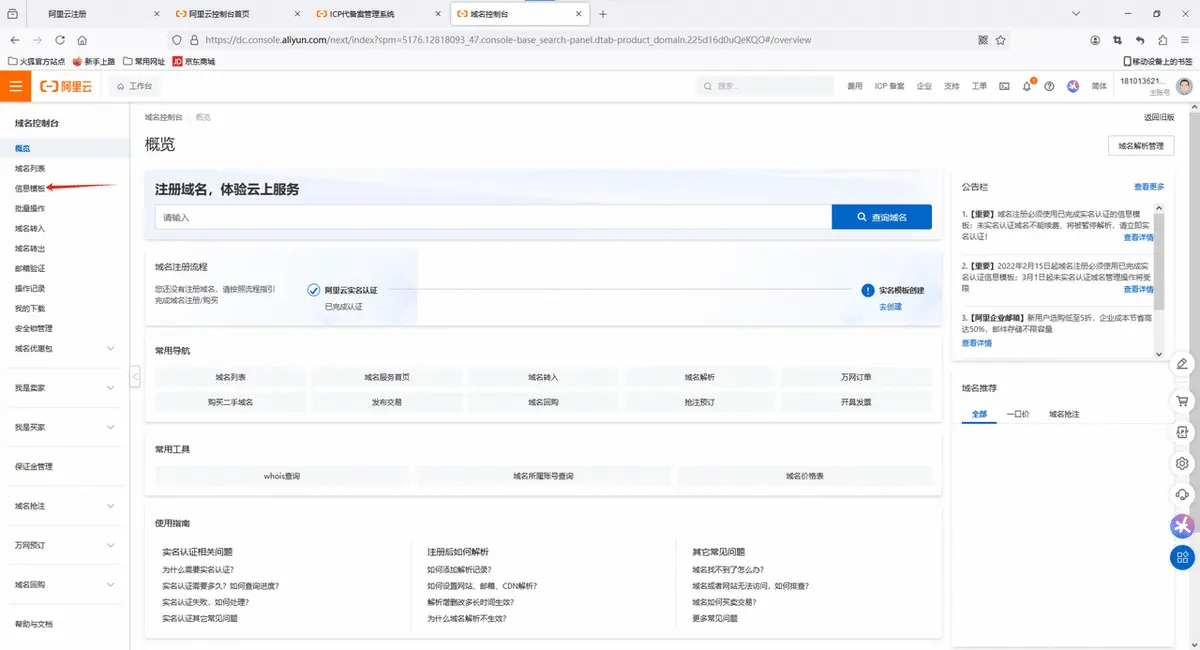Click the browser screenshot crop icon

(1118, 40)
